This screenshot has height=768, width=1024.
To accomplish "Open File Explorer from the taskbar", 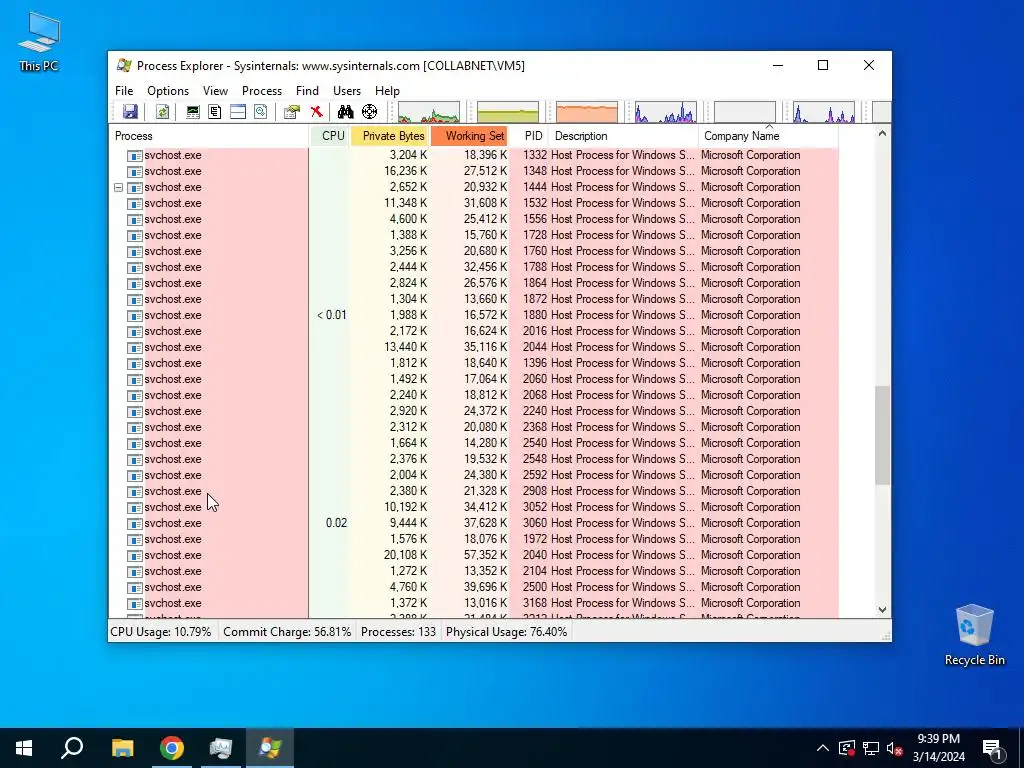I will click(x=122, y=748).
